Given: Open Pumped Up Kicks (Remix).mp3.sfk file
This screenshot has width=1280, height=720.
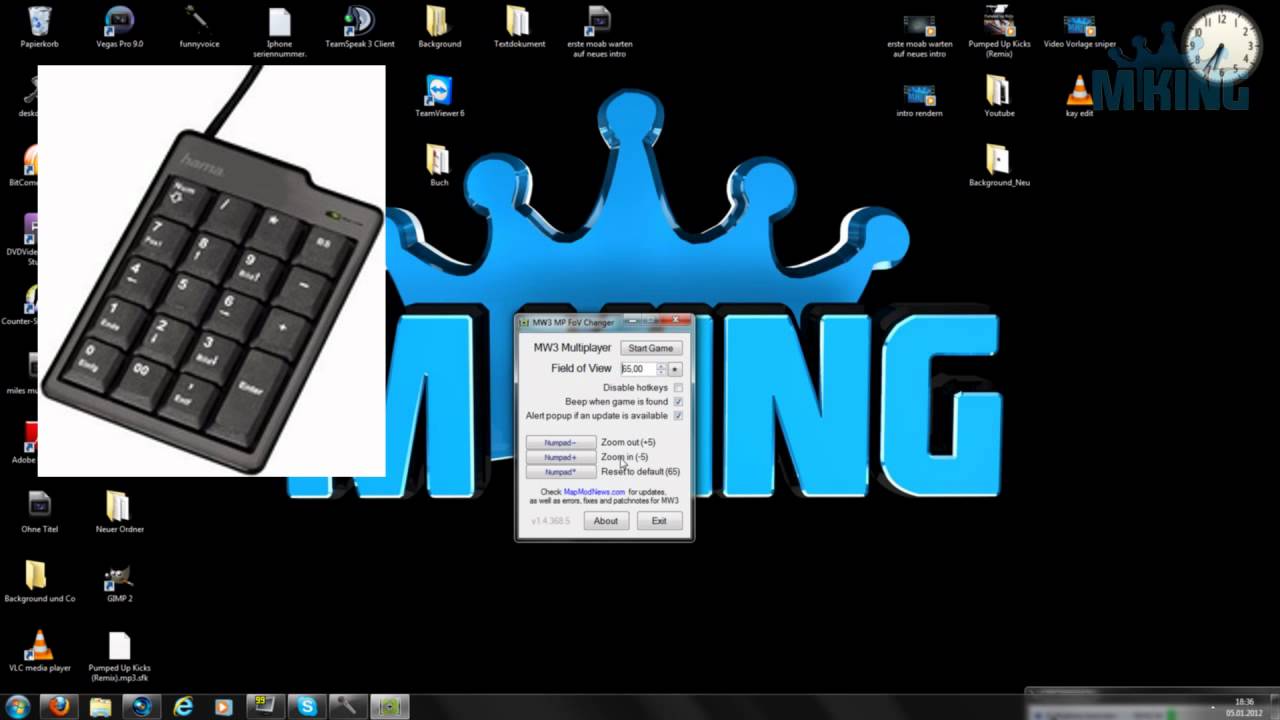Looking at the screenshot, I should 119,656.
